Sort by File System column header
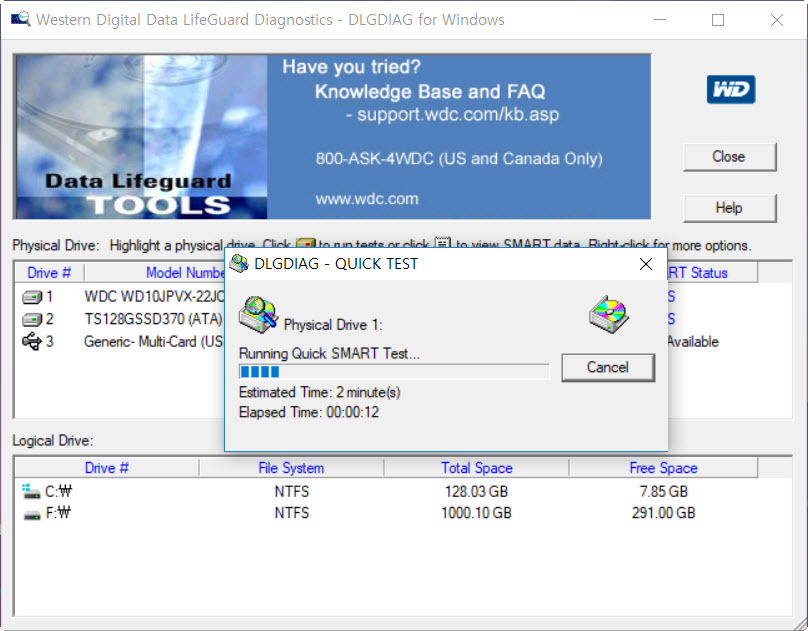The width and height of the screenshot is (808, 631). [291, 468]
